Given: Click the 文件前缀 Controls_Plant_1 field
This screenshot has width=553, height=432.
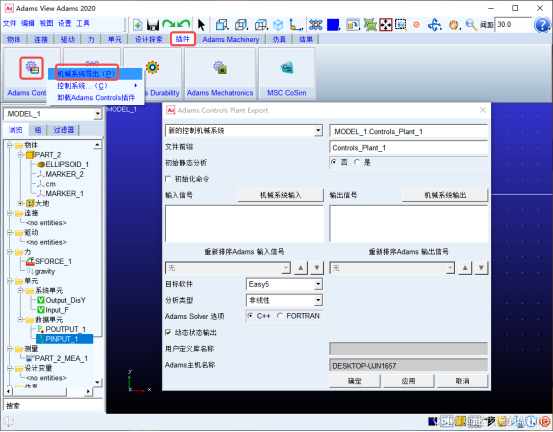Looking at the screenshot, I should coord(408,148).
